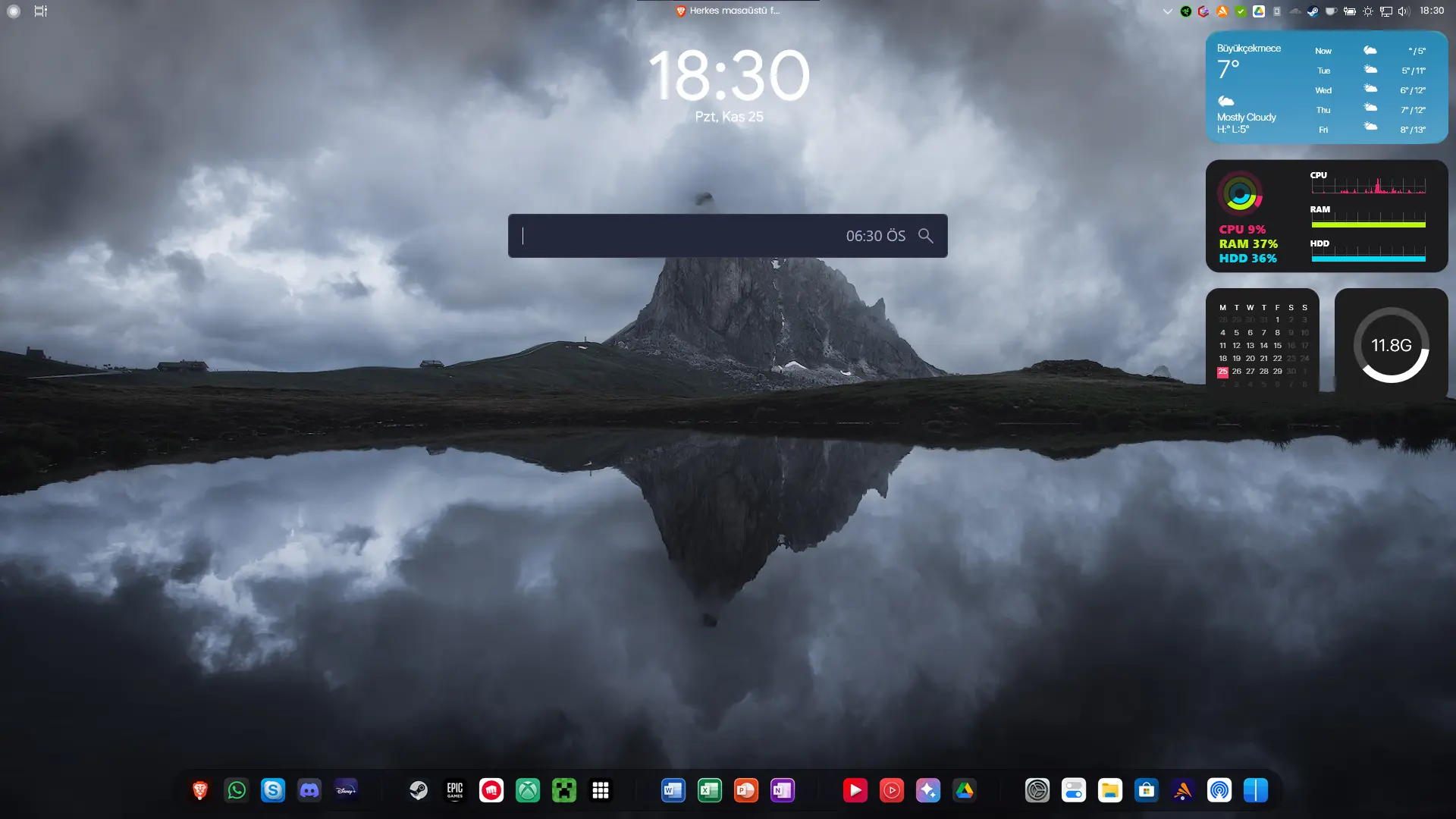Open task view icon in top bar
Image resolution: width=1456 pixels, height=819 pixels.
click(x=41, y=11)
